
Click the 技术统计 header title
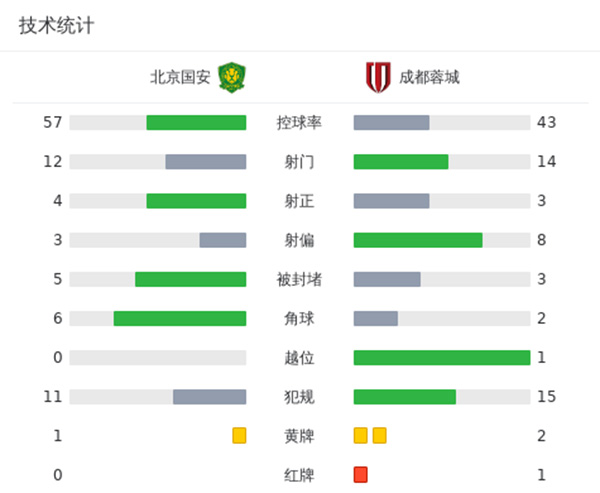pos(56,26)
